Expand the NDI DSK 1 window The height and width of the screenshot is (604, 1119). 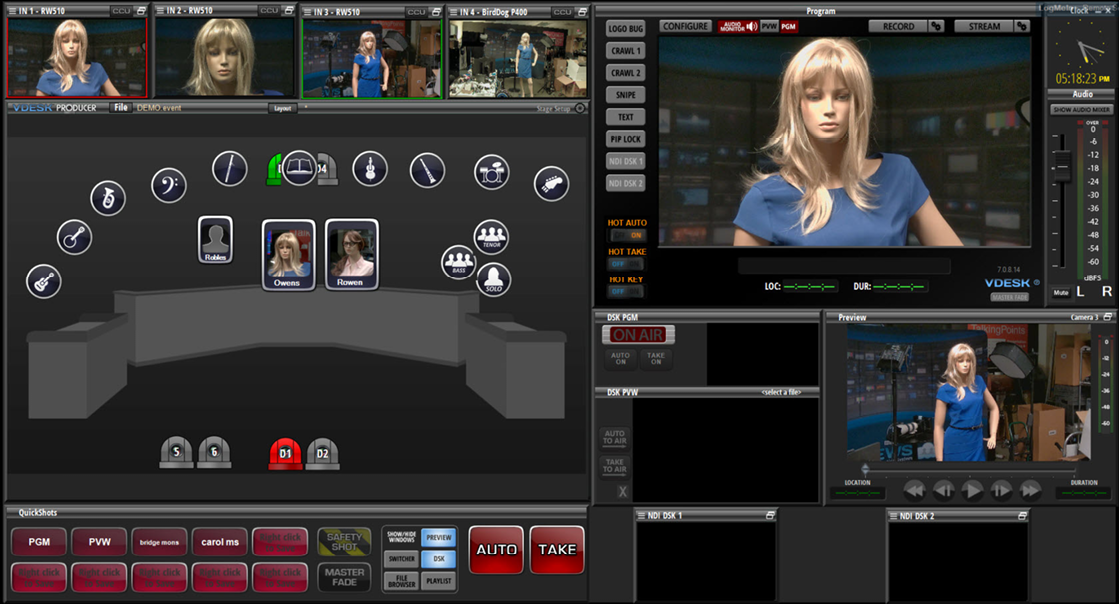coord(771,515)
